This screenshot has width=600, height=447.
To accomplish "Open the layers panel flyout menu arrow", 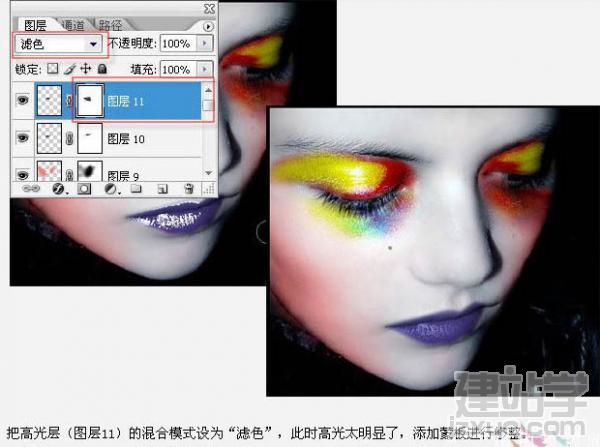I will coord(208,26).
